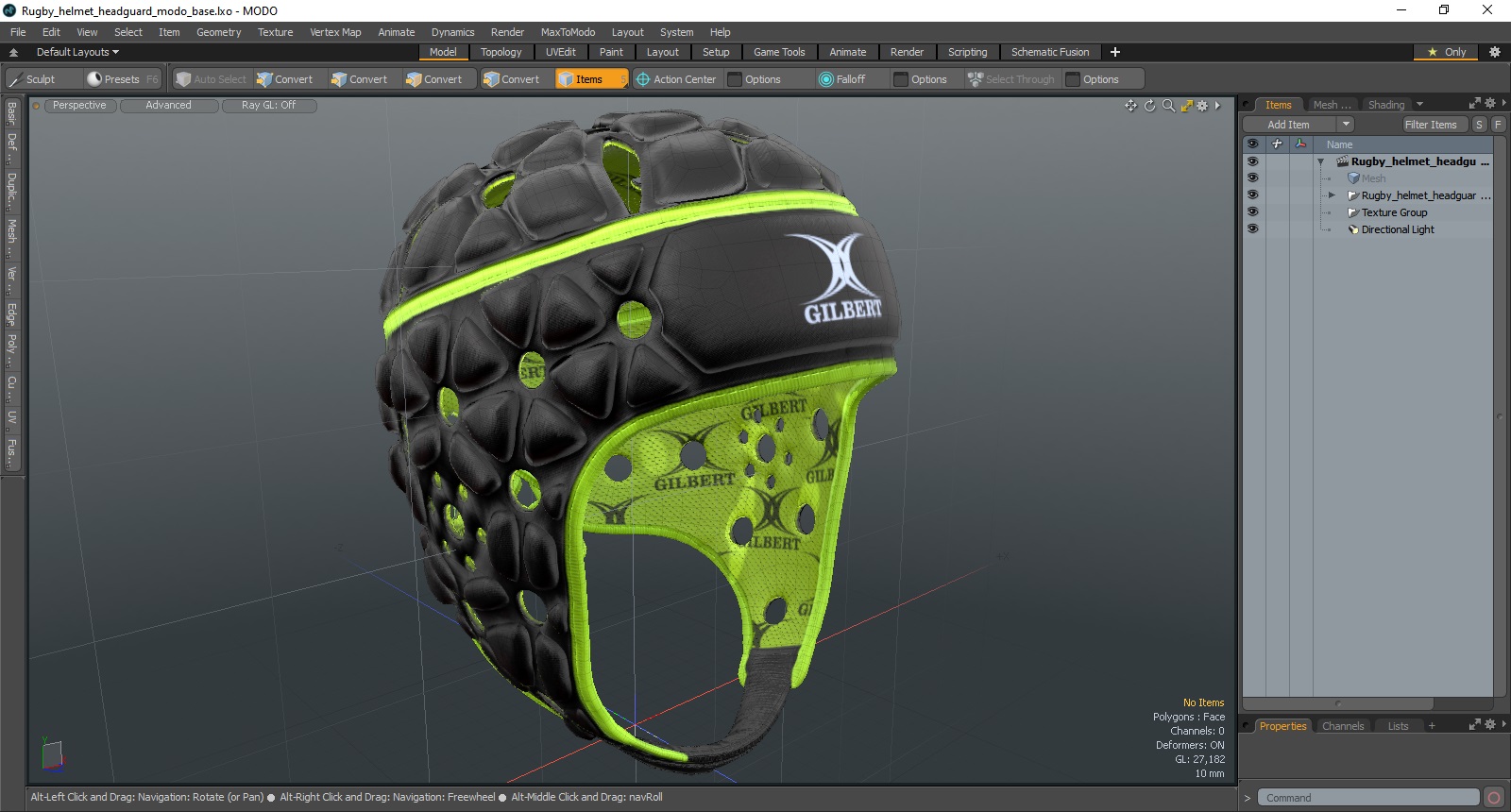This screenshot has height=812, width=1511.
Task: Toggle visibility of Rugby_helmet_headguar group folder
Action: point(1252,195)
